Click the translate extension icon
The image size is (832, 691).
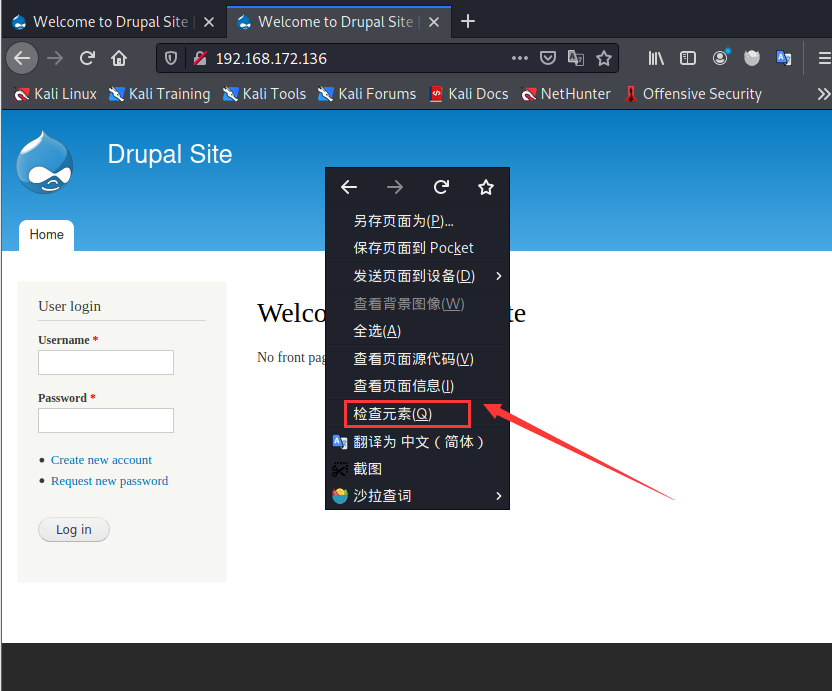pyautogui.click(x=784, y=58)
